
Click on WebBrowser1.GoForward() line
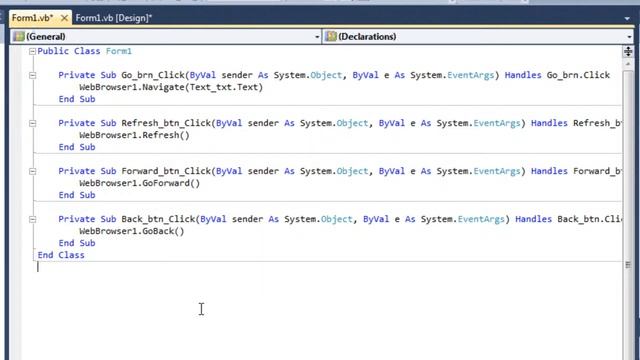140,183
